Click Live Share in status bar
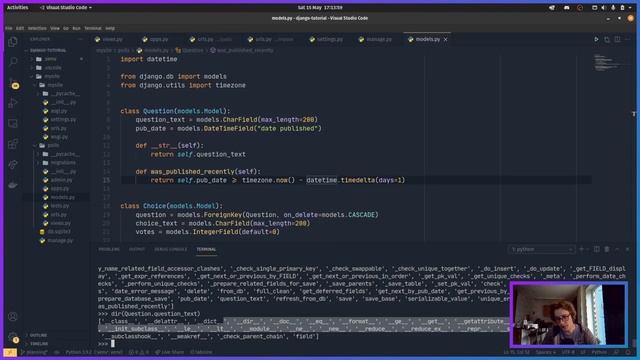This screenshot has width=640, height=360. pos(169,352)
